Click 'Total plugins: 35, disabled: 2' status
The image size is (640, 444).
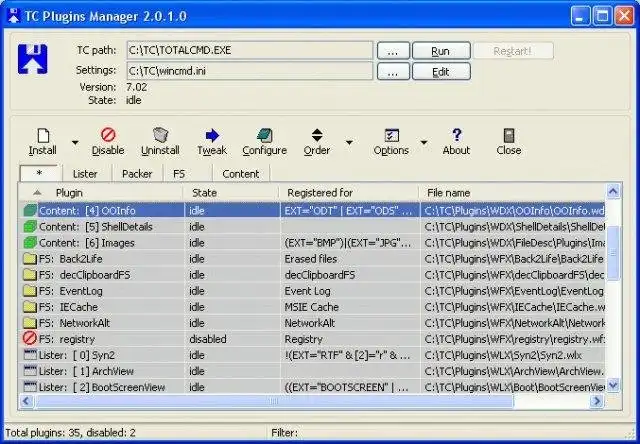pyautogui.click(x=71, y=433)
